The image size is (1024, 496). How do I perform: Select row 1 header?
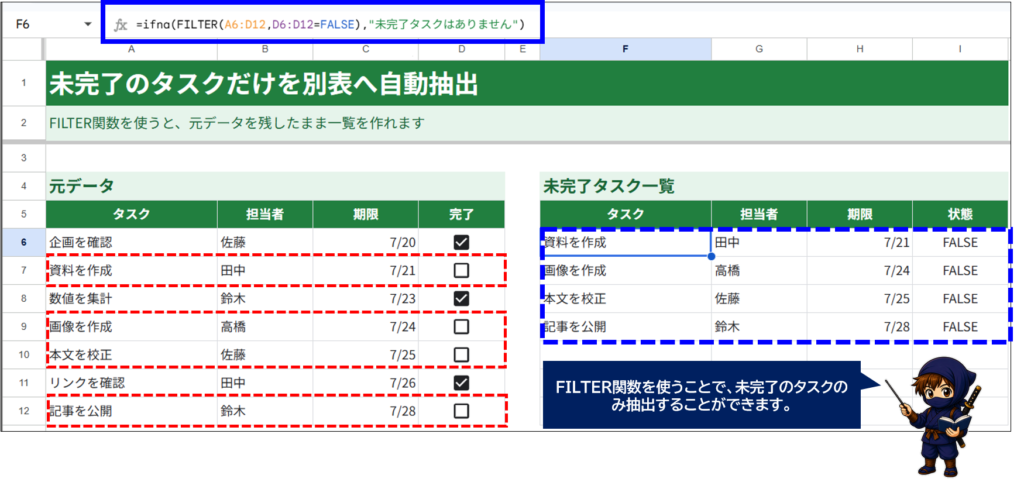24,83
